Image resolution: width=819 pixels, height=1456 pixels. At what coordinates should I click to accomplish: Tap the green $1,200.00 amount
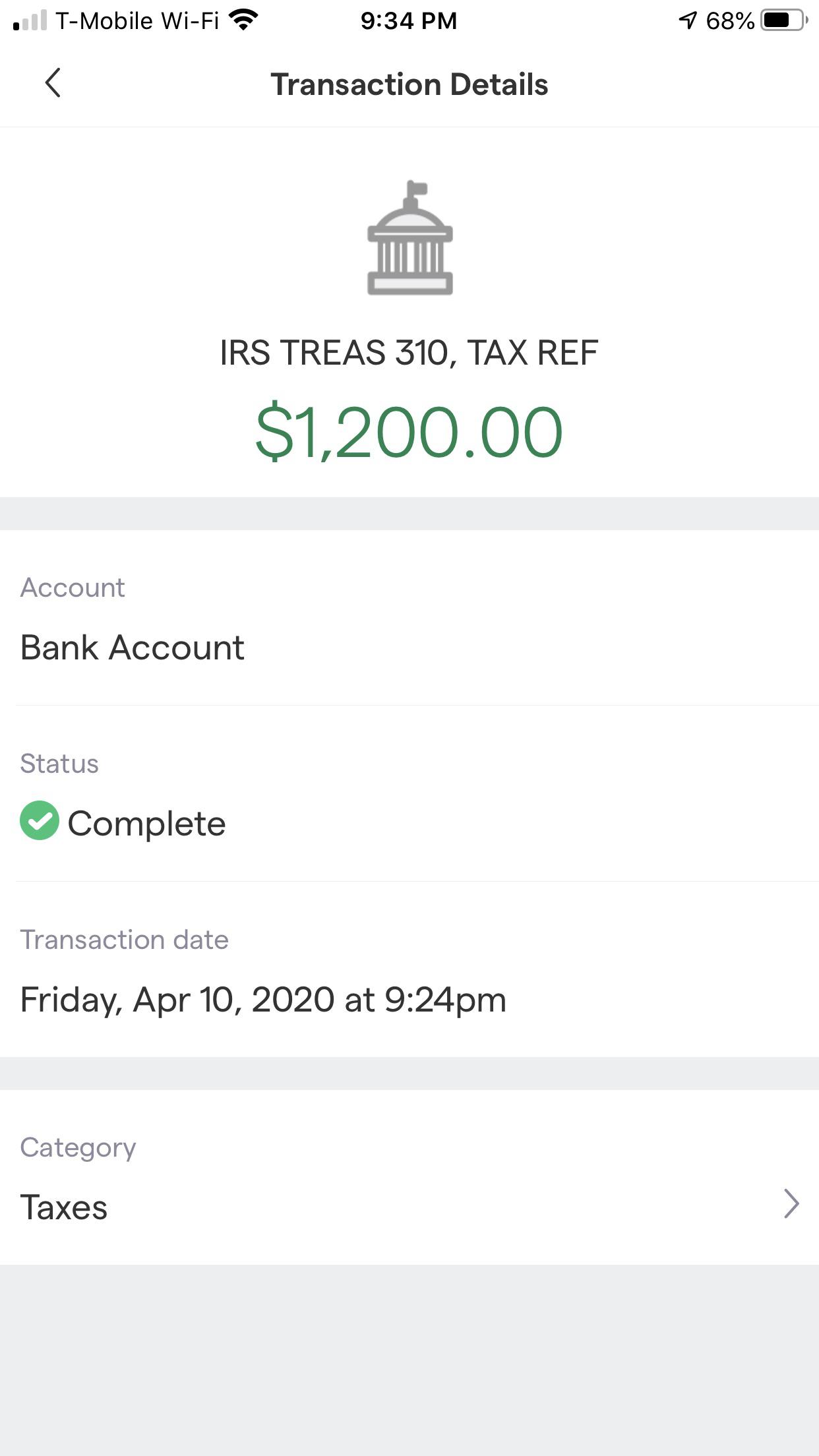(409, 432)
